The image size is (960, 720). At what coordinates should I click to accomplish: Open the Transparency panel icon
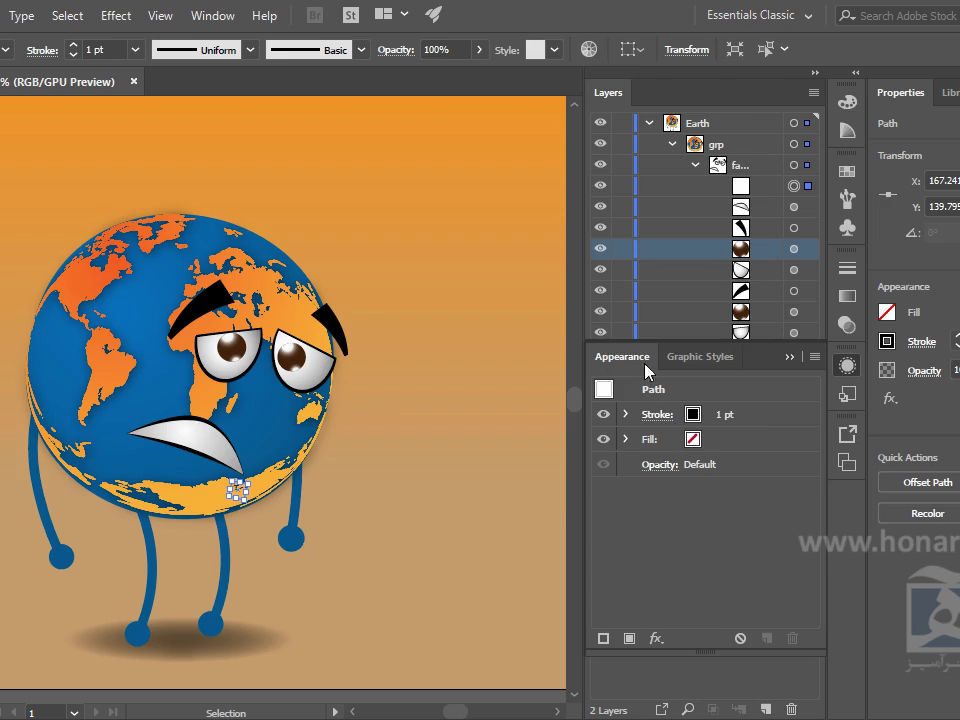coord(847,324)
